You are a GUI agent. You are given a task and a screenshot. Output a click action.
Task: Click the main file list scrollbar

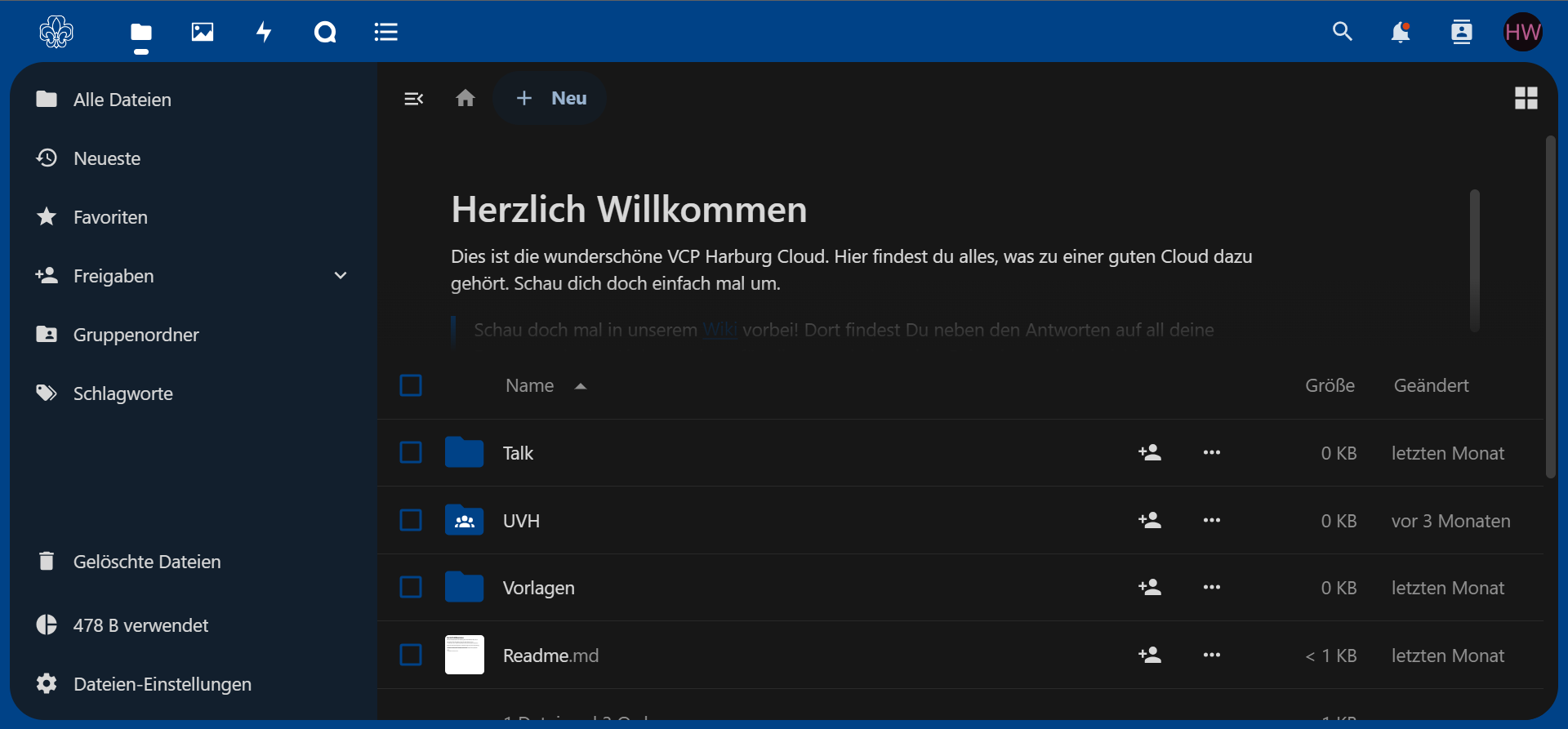1551,308
